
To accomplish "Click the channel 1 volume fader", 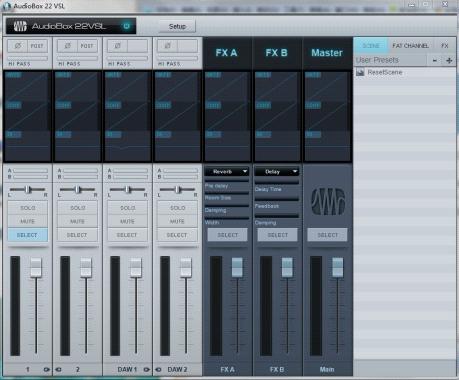I will click(36, 267).
